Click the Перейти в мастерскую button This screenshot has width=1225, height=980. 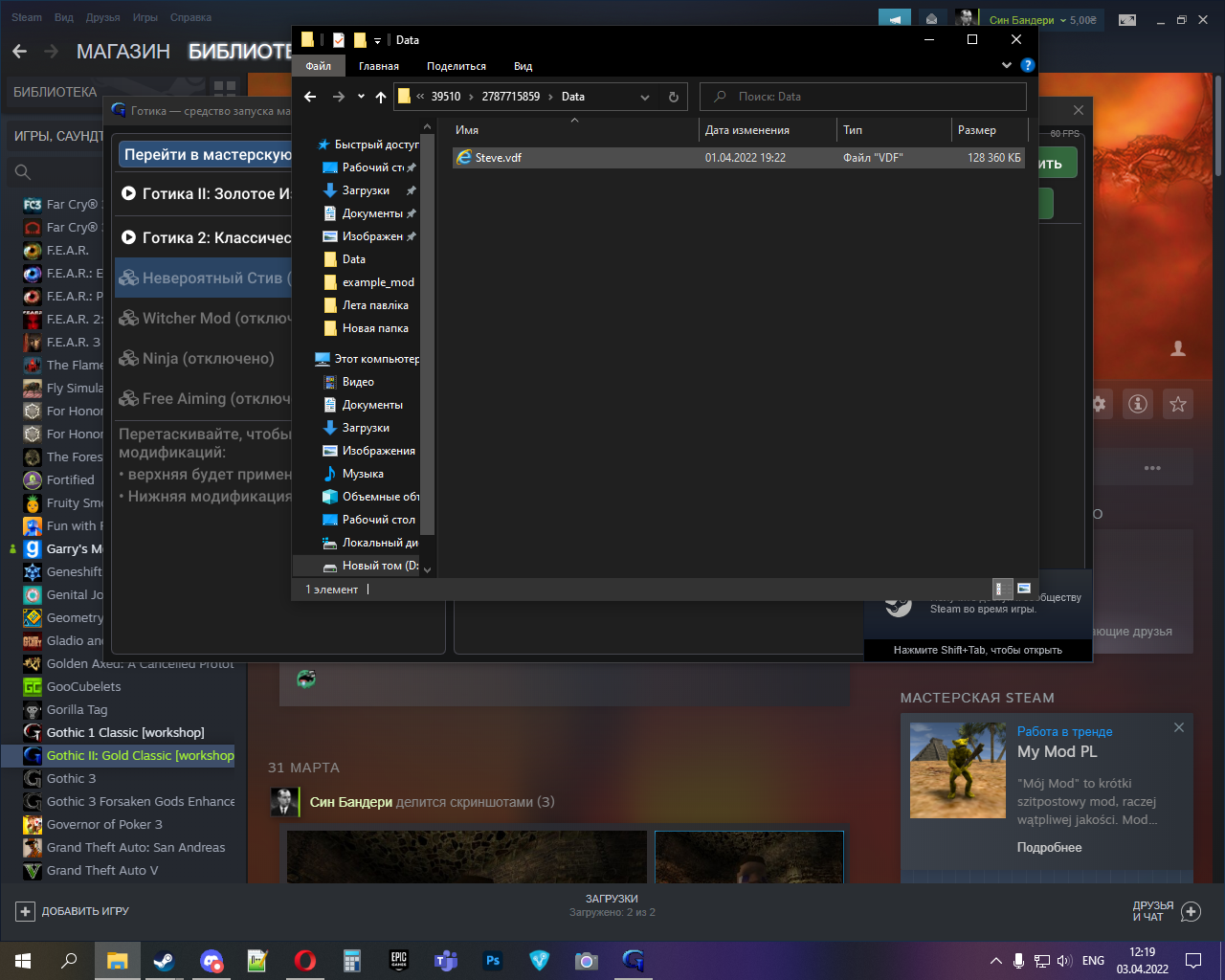(206, 155)
